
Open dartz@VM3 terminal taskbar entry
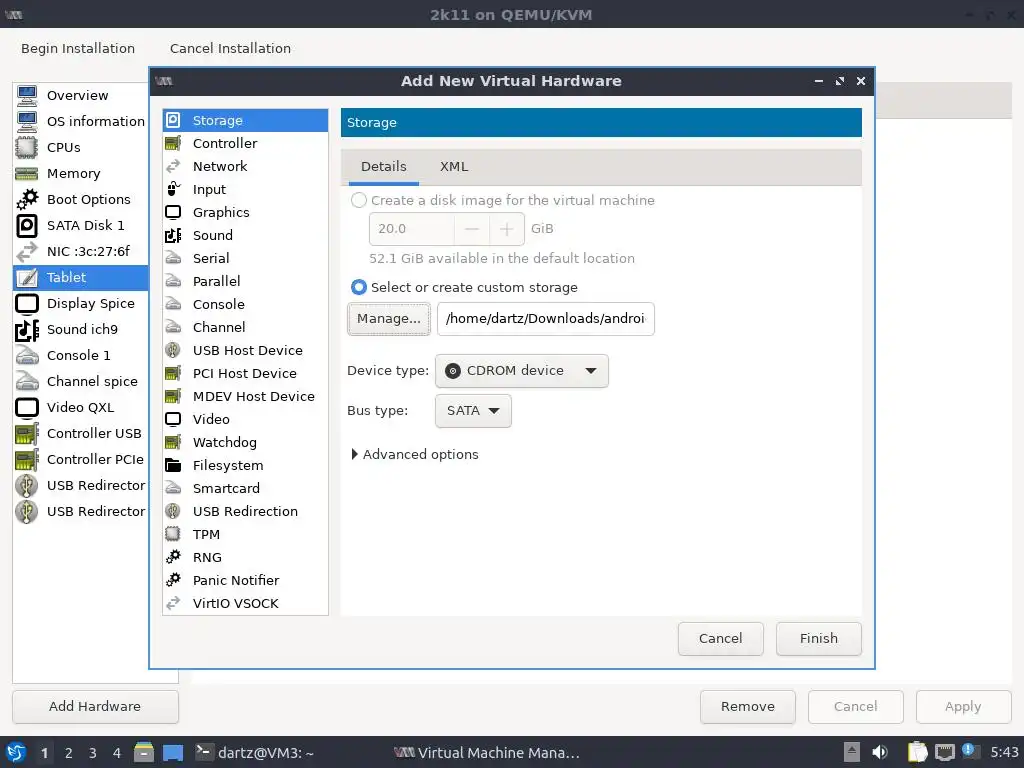pyautogui.click(x=255, y=752)
